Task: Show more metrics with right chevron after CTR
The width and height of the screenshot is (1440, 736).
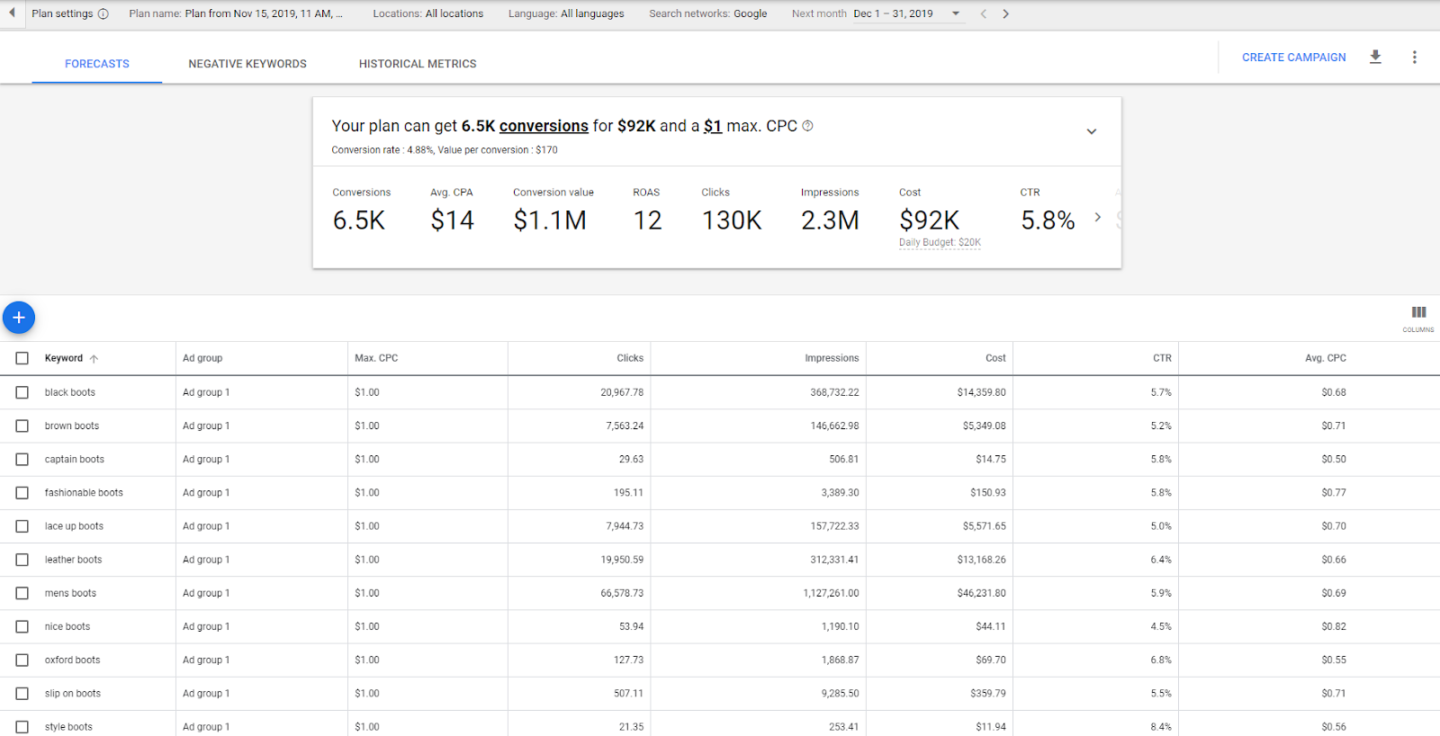Action: [1097, 217]
